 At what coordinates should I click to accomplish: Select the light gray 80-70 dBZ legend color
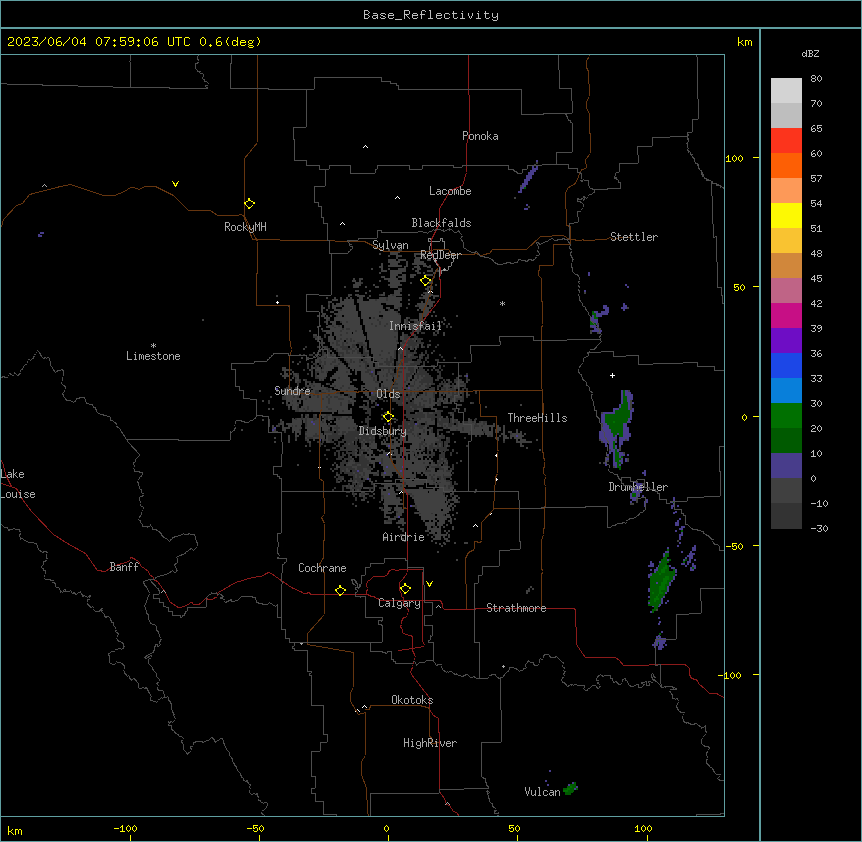tap(786, 91)
